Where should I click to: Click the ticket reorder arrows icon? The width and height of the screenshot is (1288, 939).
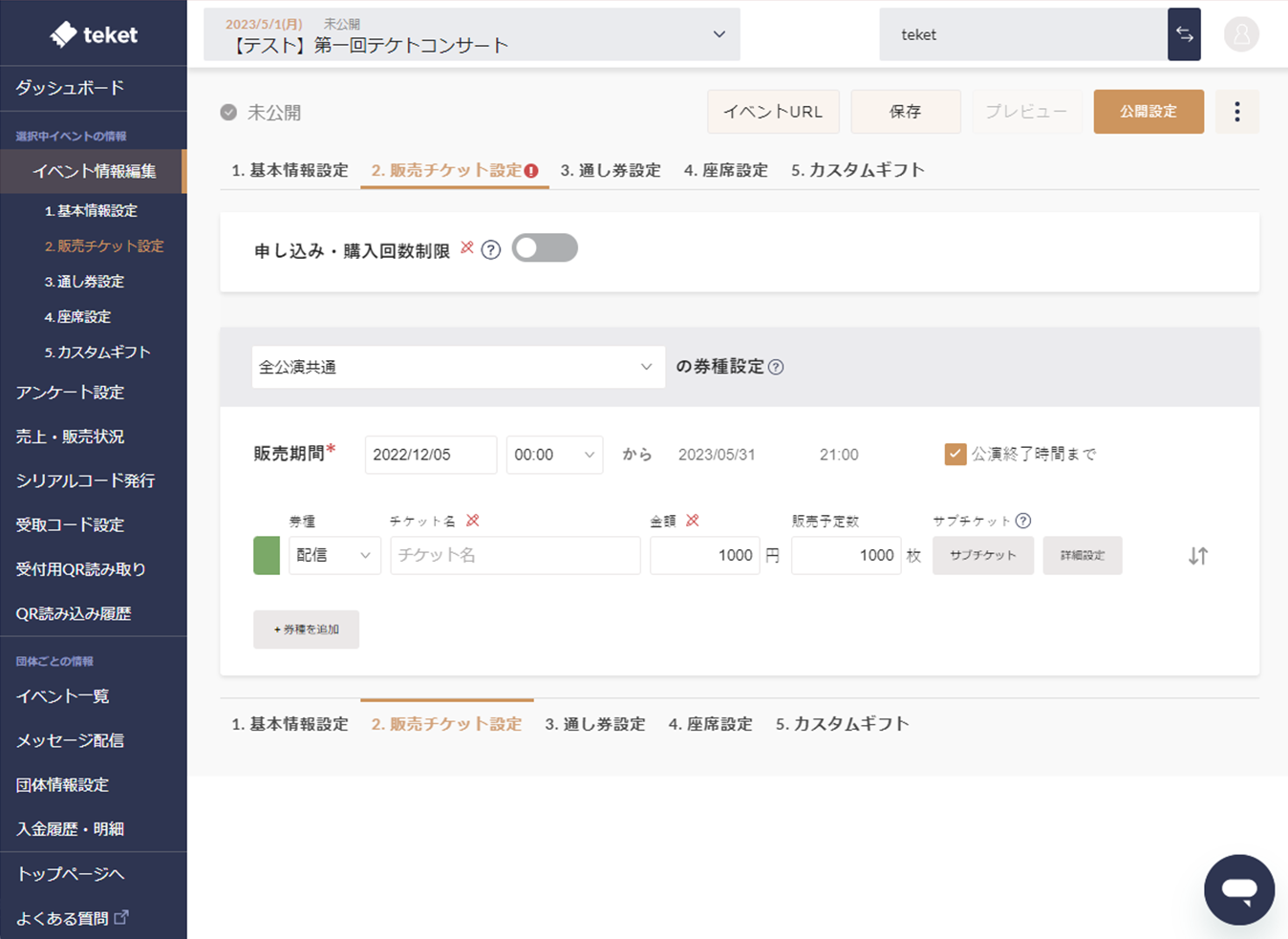[x=1197, y=556]
